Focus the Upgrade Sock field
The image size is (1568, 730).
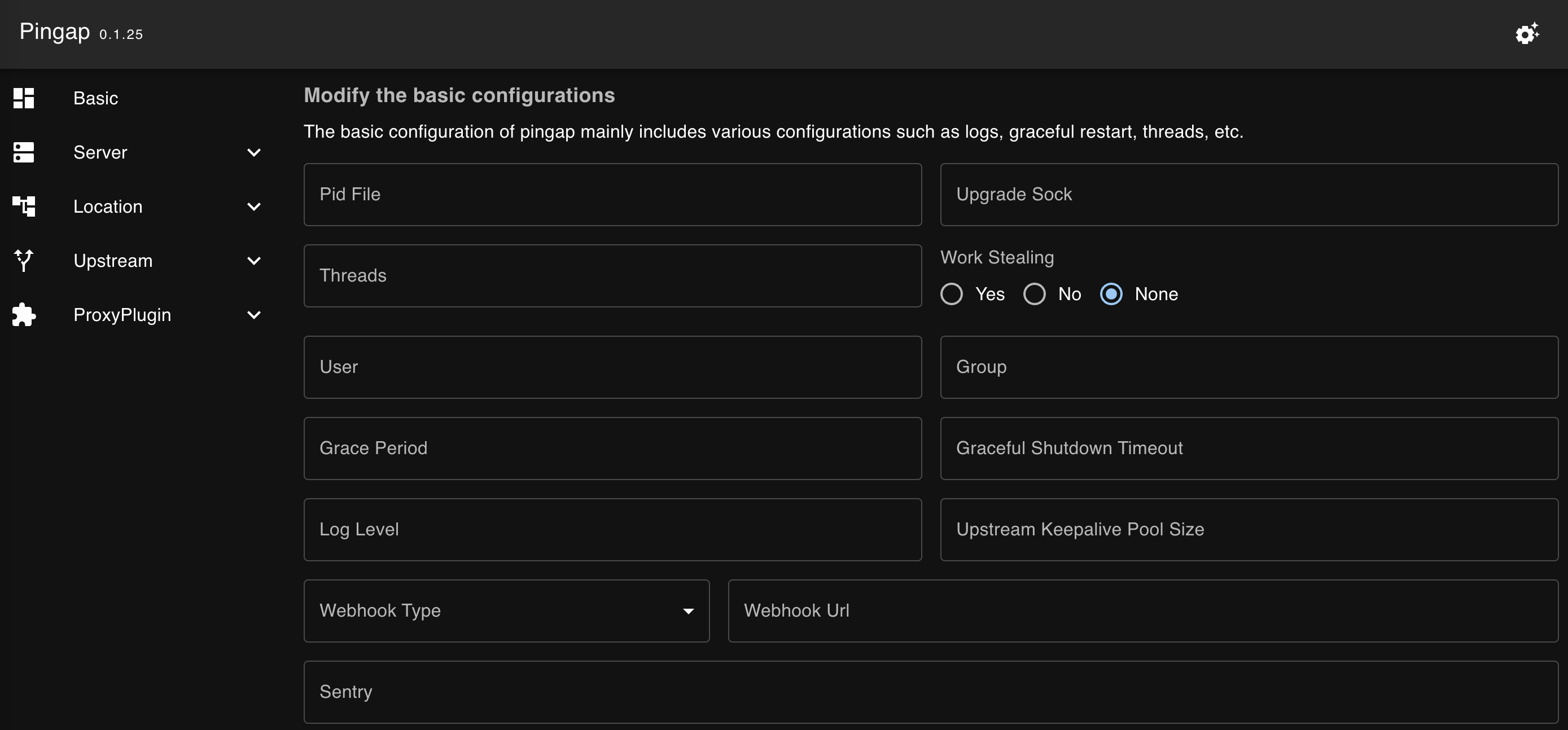click(x=1249, y=195)
